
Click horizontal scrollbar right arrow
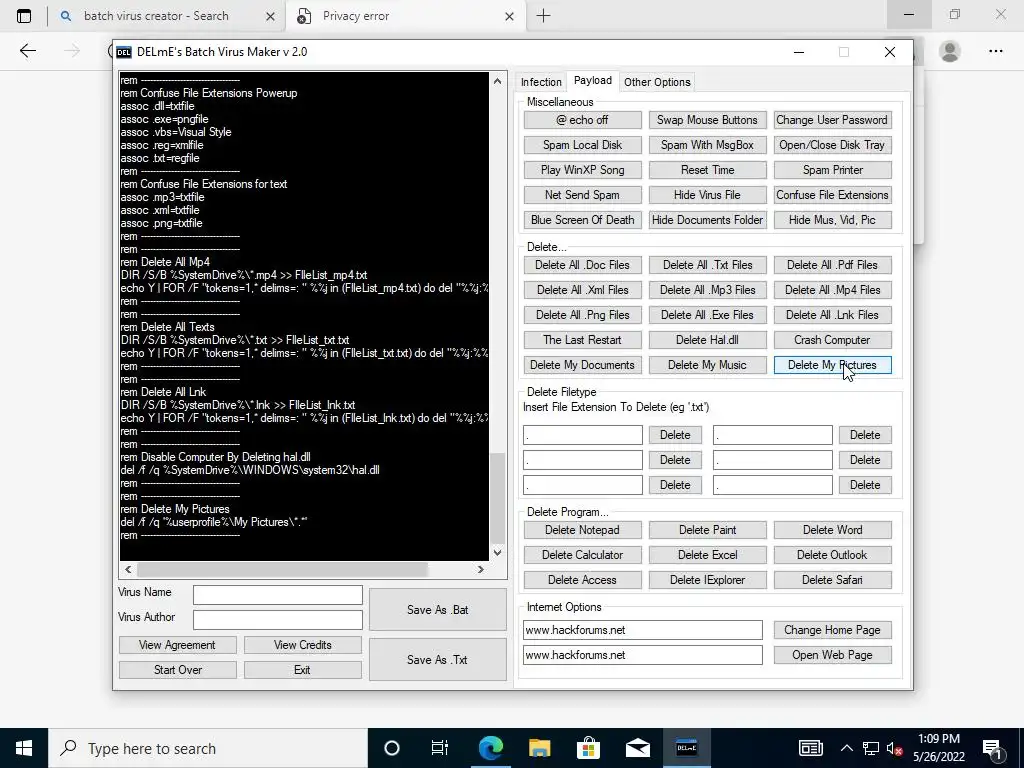(x=481, y=569)
